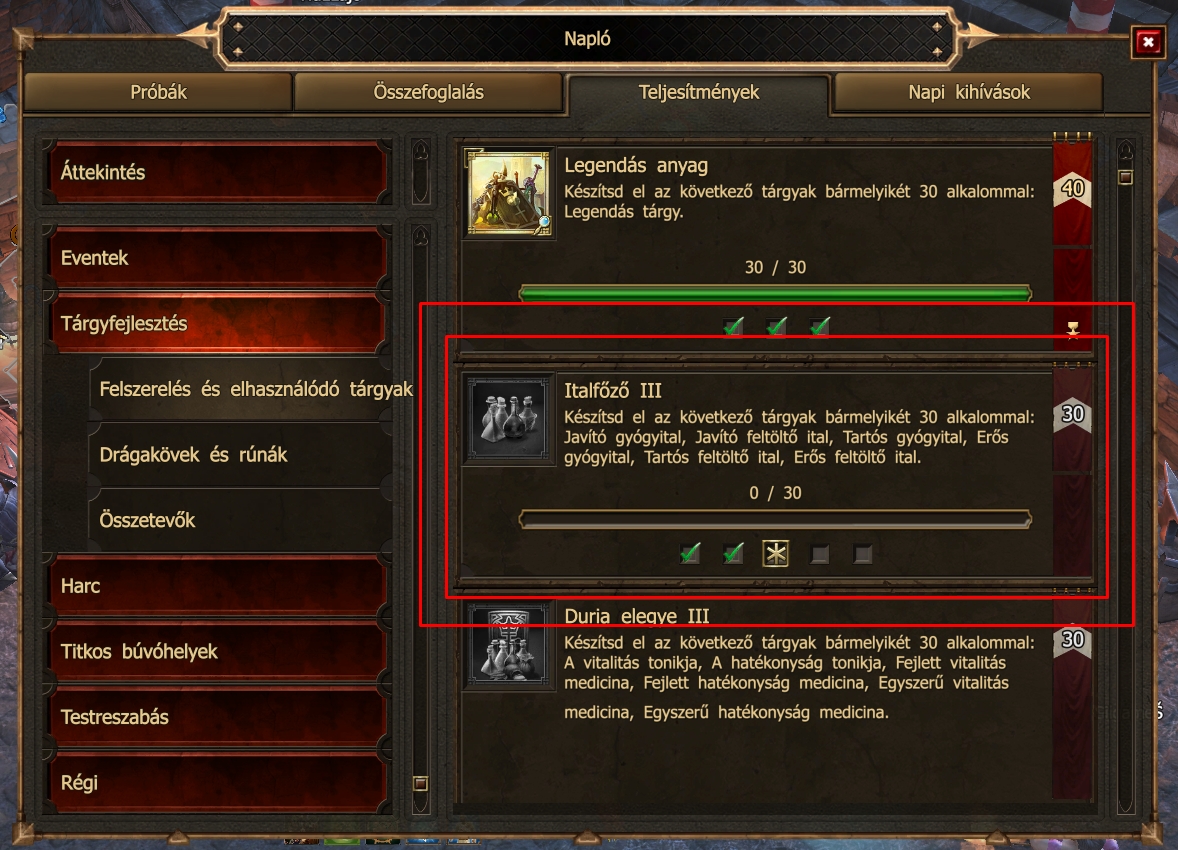The width and height of the screenshot is (1178, 850).
Task: Click the Italfőző III potion bottles icon
Action: point(509,419)
